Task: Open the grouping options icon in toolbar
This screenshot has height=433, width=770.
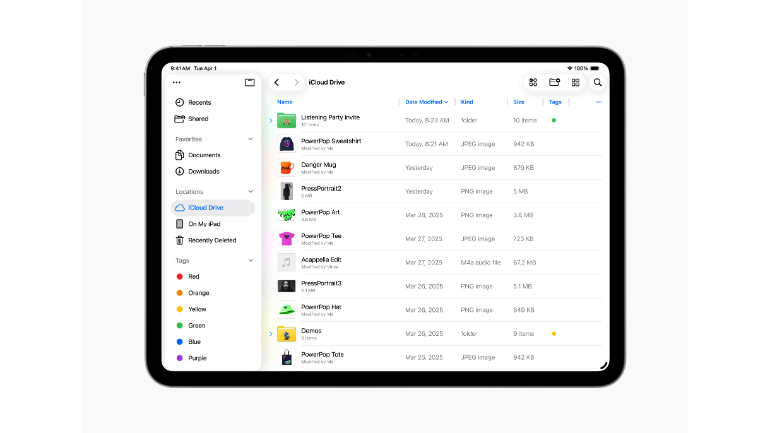Action: point(533,82)
